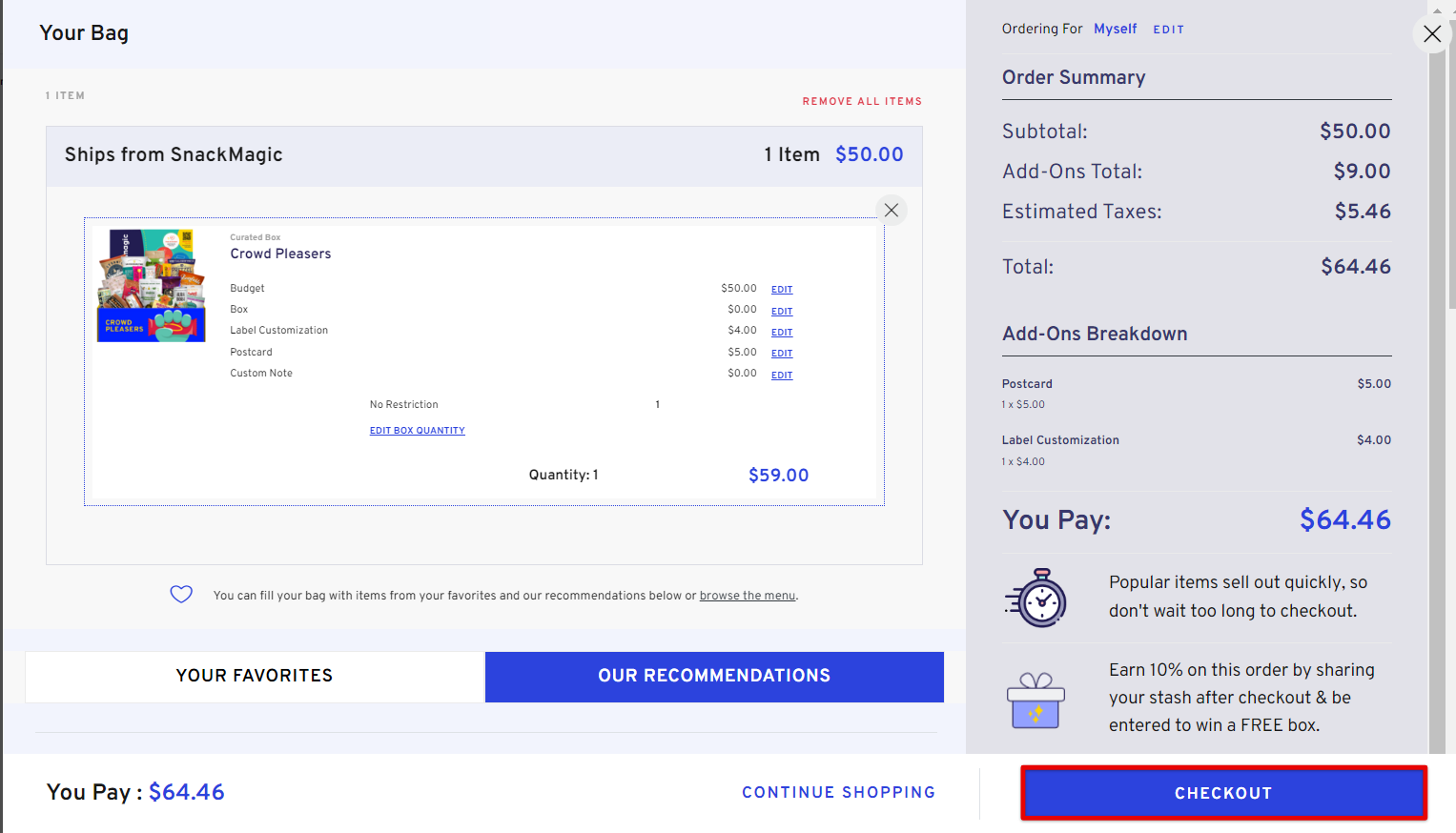Click the heart favorites icon

pyautogui.click(x=181, y=595)
